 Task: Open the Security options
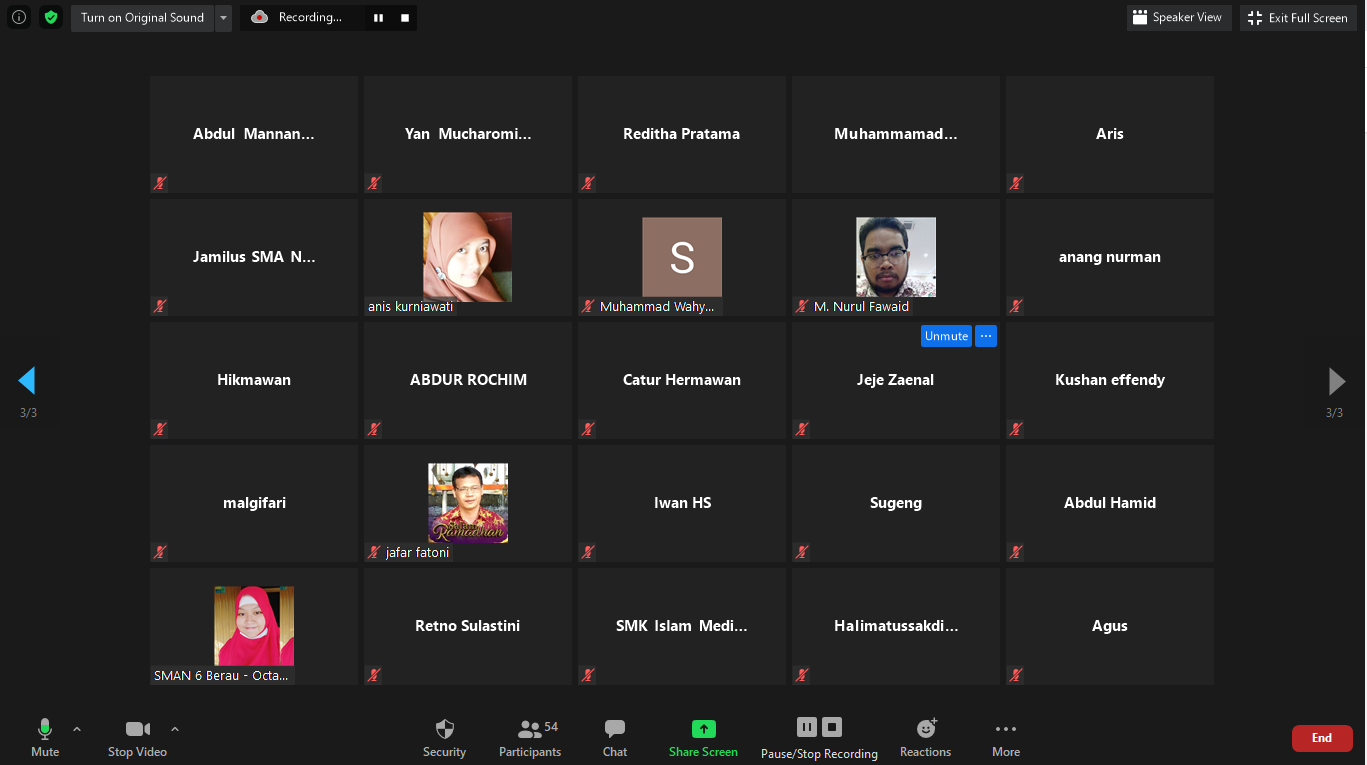[444, 738]
